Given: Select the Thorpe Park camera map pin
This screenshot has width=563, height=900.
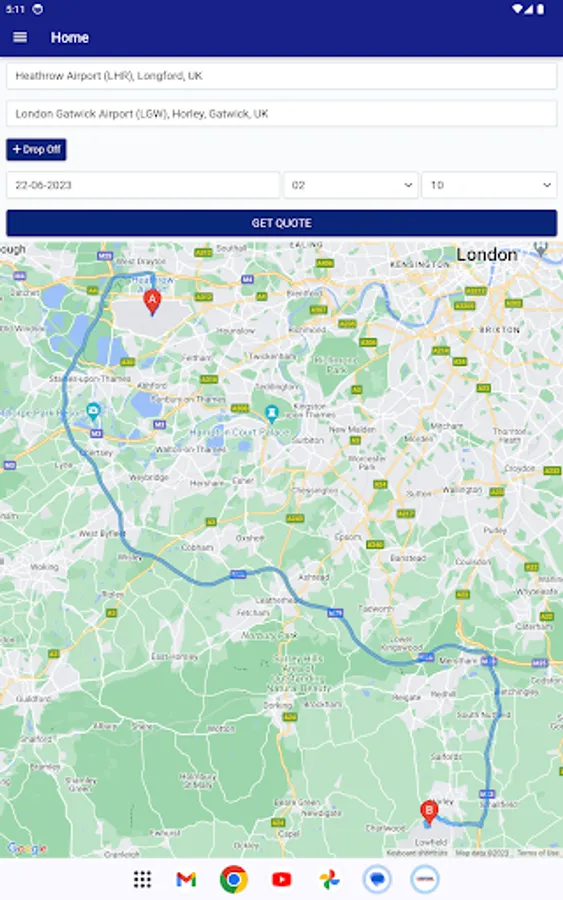Looking at the screenshot, I should pyautogui.click(x=93, y=411).
